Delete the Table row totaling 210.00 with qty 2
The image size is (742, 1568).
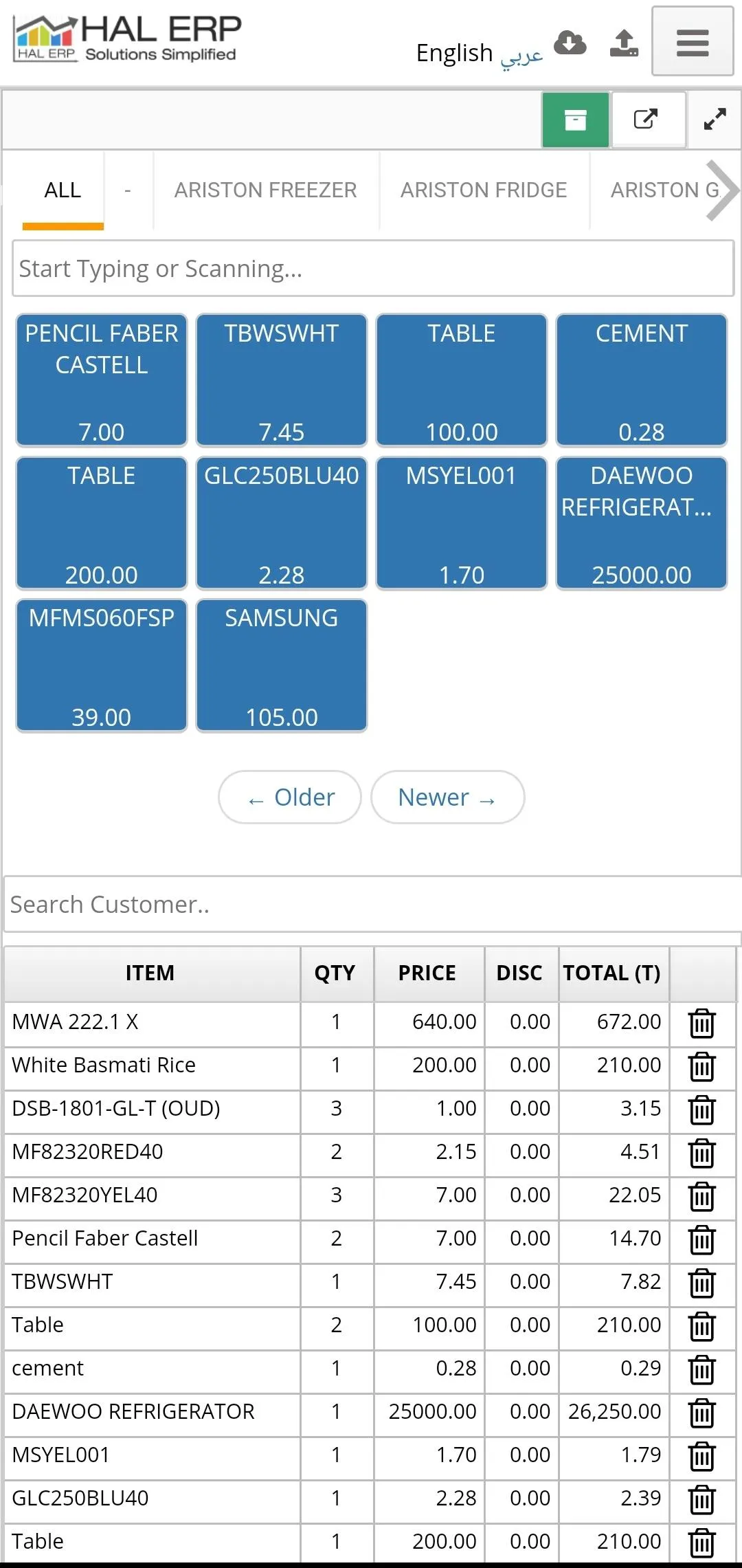701,1326
